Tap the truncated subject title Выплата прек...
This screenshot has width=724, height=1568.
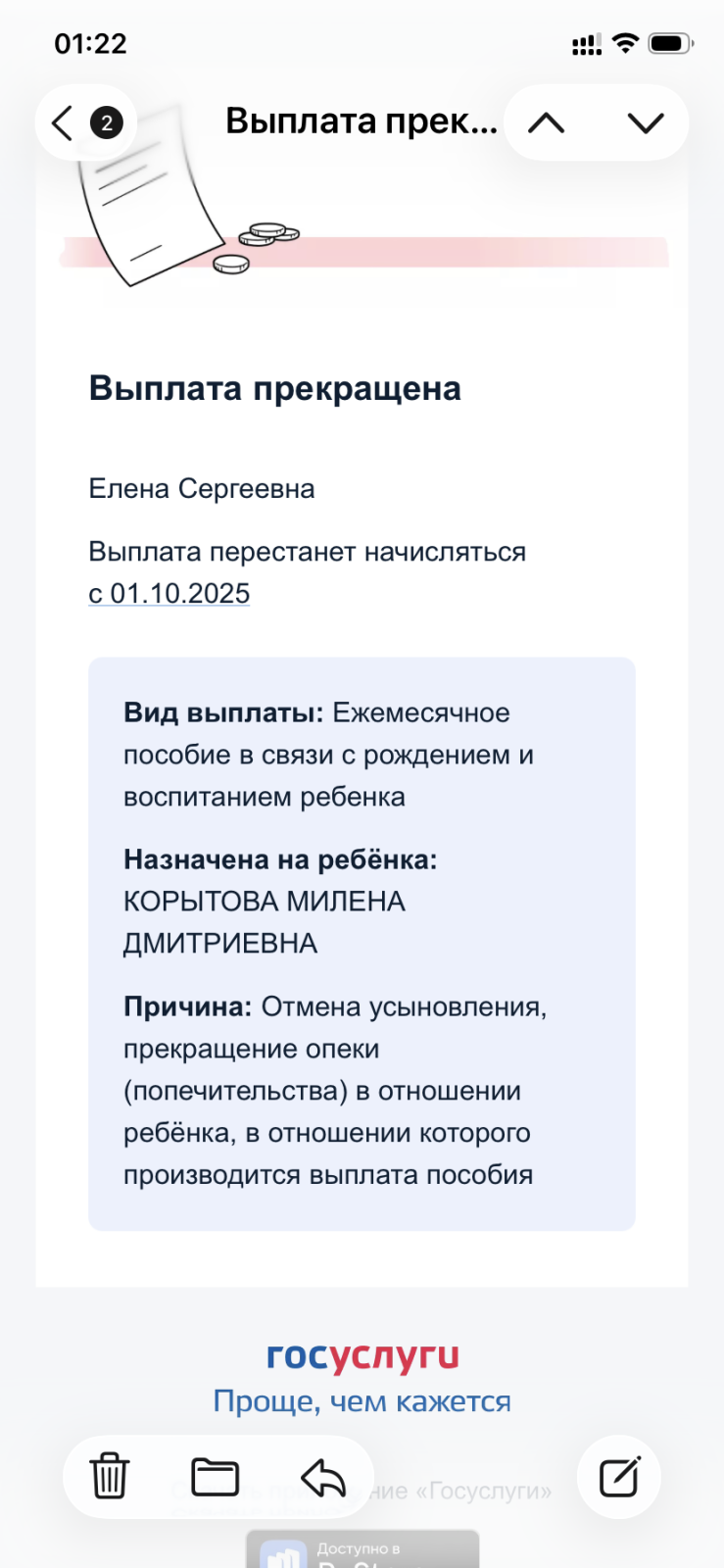click(362, 122)
